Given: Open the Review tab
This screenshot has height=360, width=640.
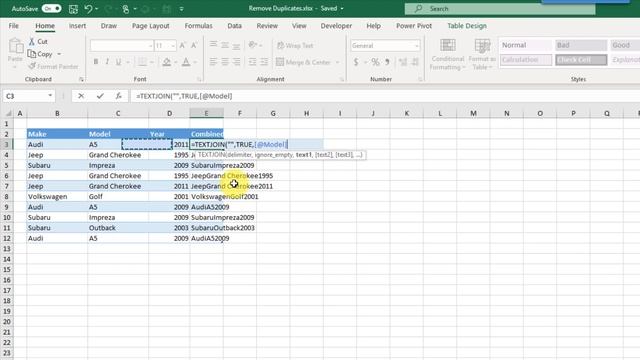Looking at the screenshot, I should pos(267,26).
